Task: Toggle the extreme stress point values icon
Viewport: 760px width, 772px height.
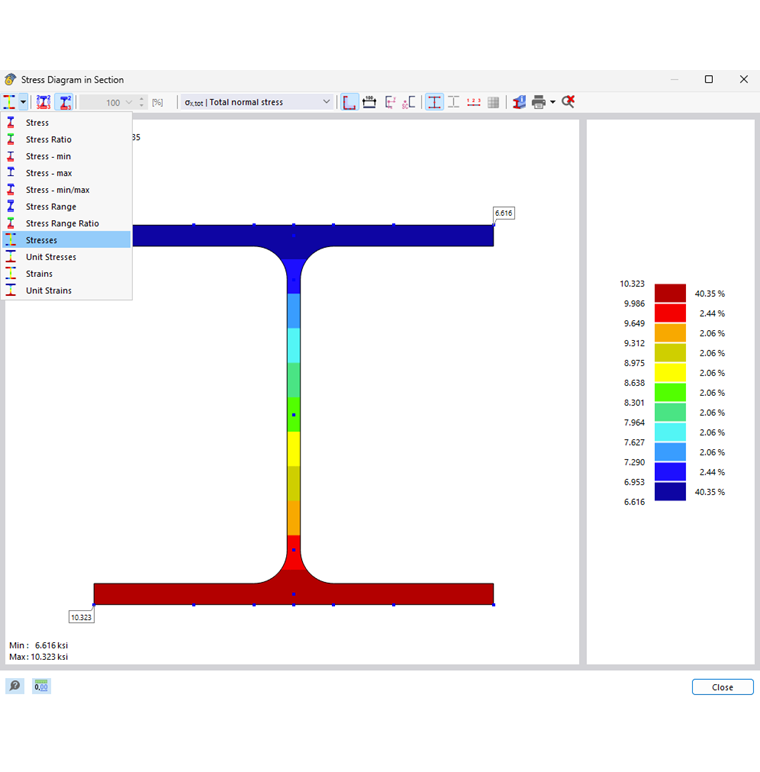Action: click(64, 102)
